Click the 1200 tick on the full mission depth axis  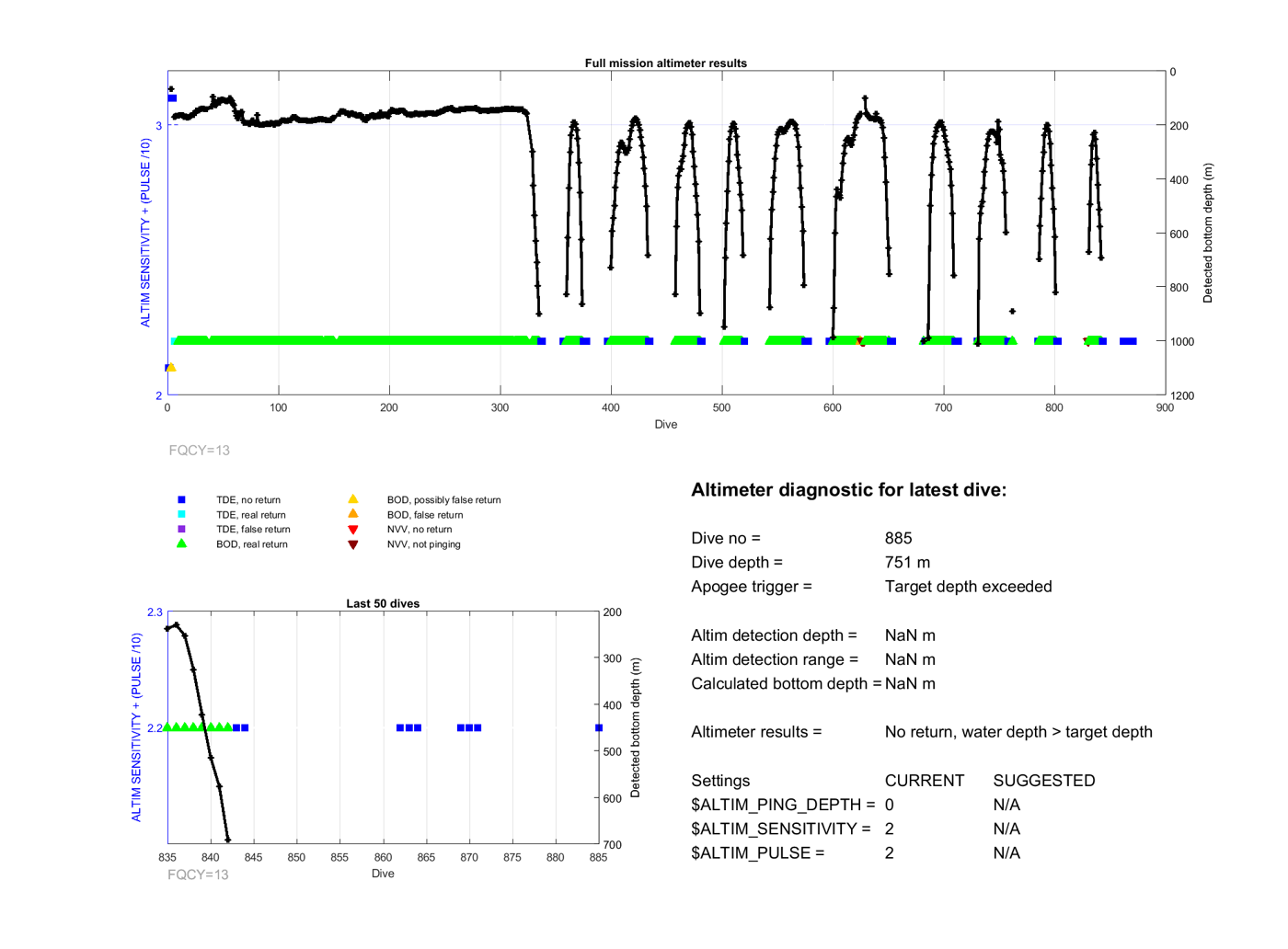point(1182,395)
